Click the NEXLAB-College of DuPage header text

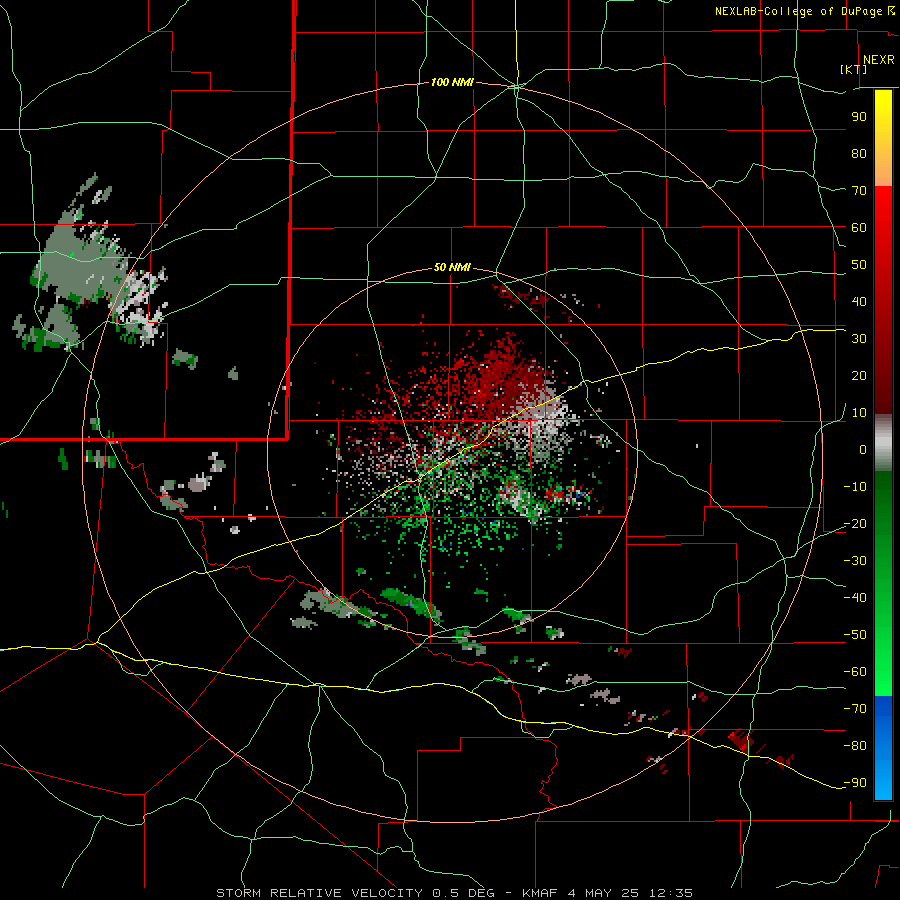pos(799,11)
